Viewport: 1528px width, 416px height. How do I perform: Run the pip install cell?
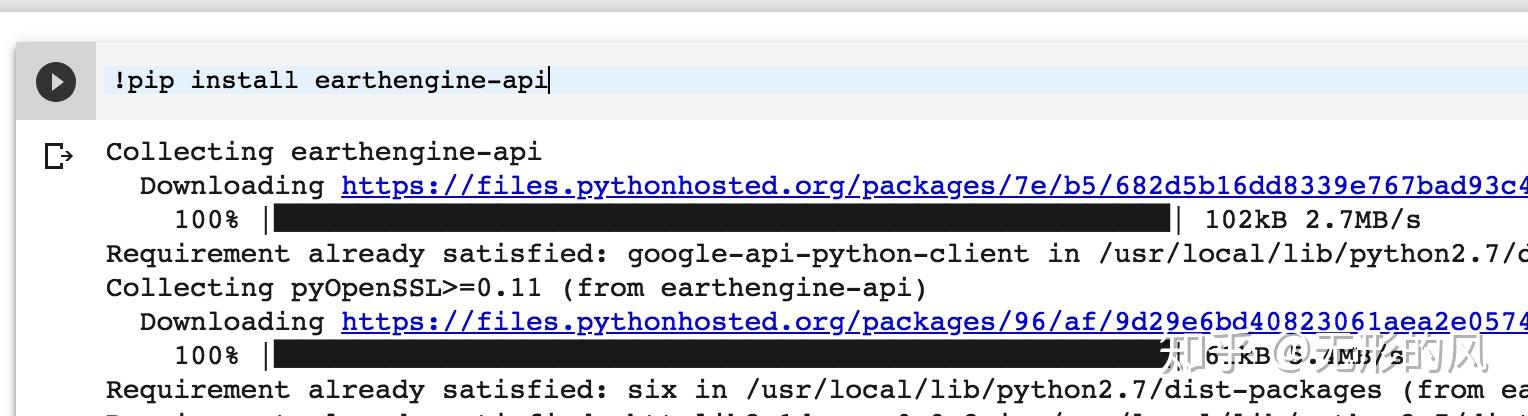click(56, 81)
